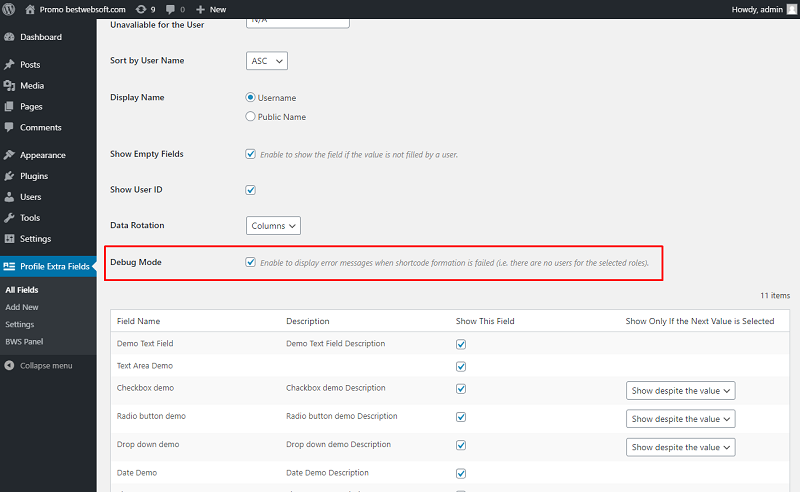The image size is (800, 492).
Task: Open the comments bubble icon in admin bar
Action: [x=170, y=9]
